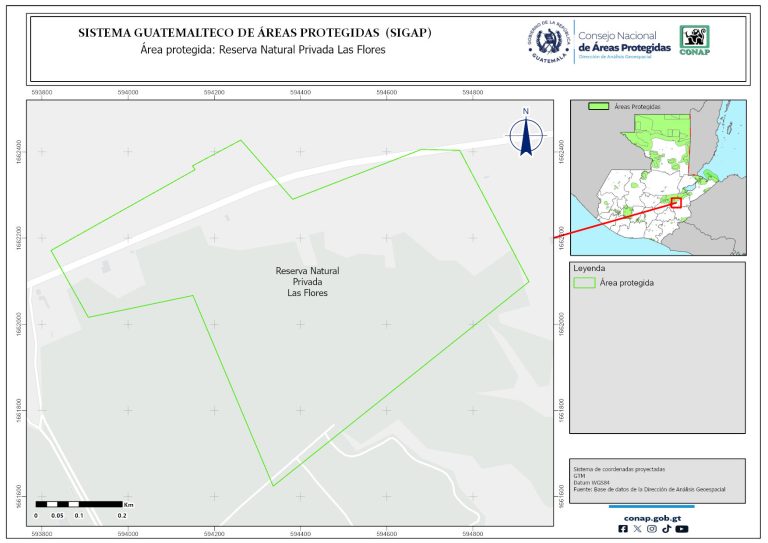The width and height of the screenshot is (768, 543).
Task: Open the TikTok icon link
Action: pyautogui.click(x=666, y=529)
